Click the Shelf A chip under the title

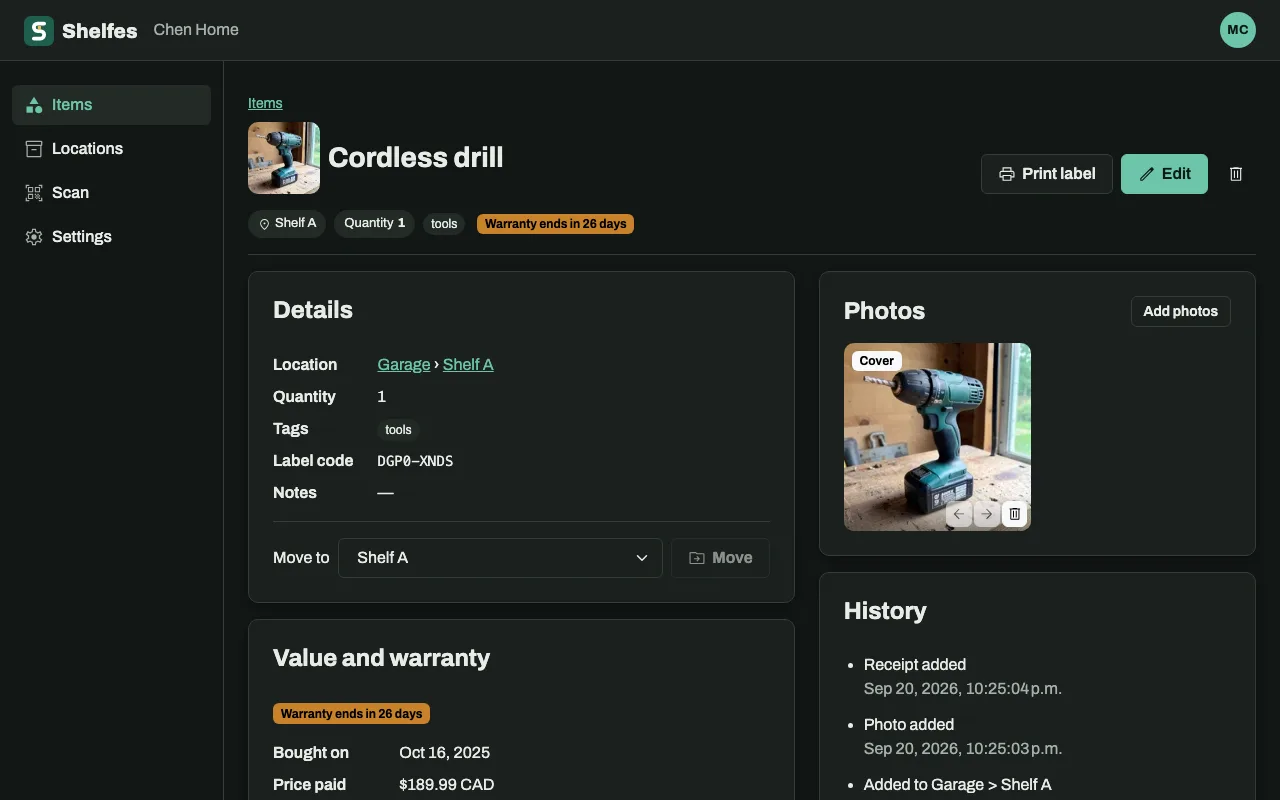[x=287, y=224]
